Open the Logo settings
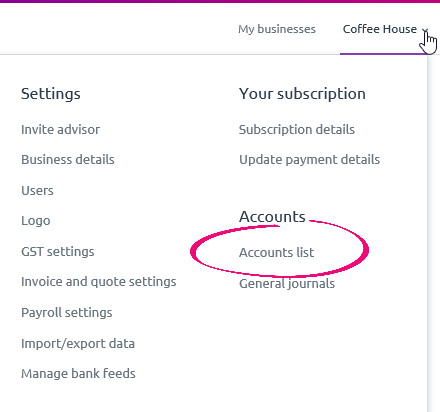 tap(36, 221)
